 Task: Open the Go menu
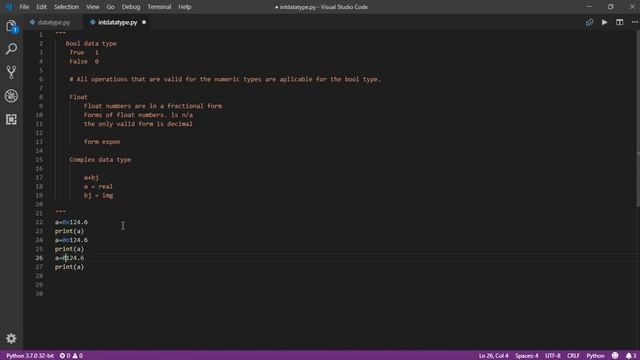(110, 7)
